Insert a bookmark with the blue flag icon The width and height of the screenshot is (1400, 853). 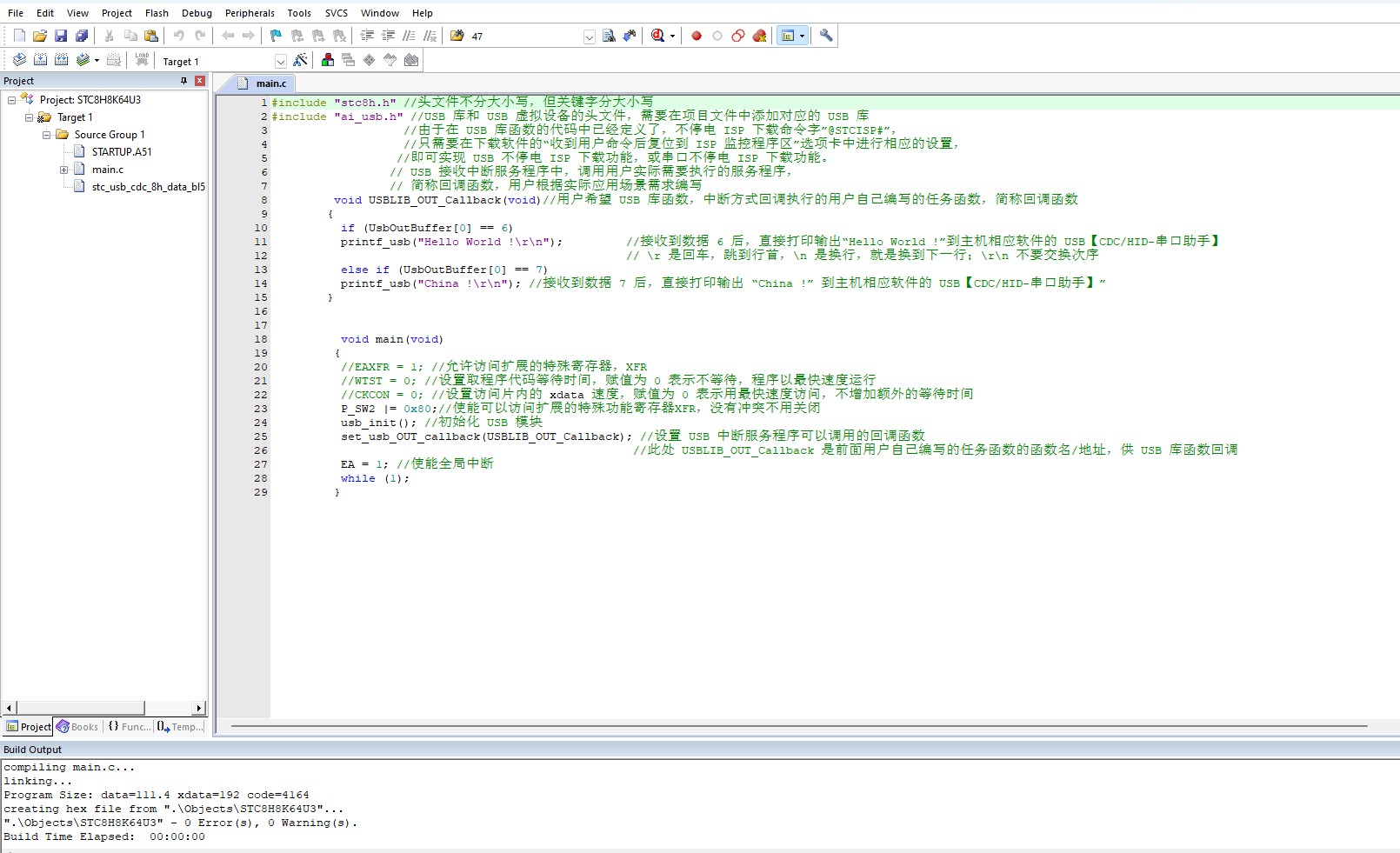pos(277,36)
